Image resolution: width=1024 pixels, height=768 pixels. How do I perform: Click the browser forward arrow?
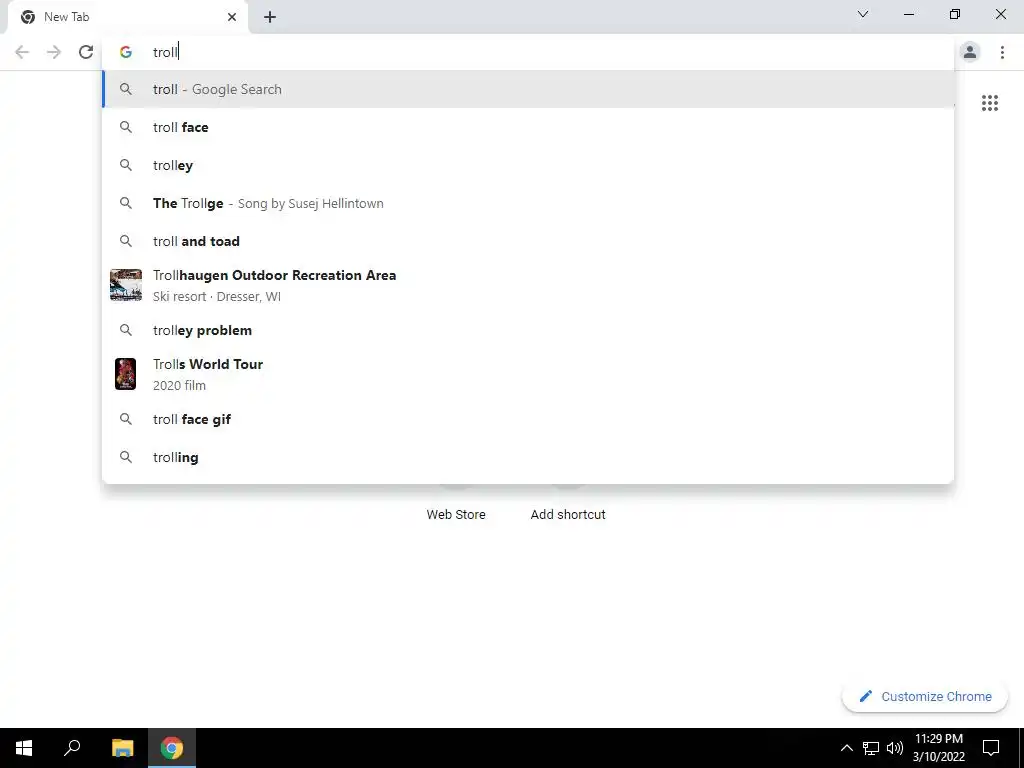pyautogui.click(x=54, y=52)
